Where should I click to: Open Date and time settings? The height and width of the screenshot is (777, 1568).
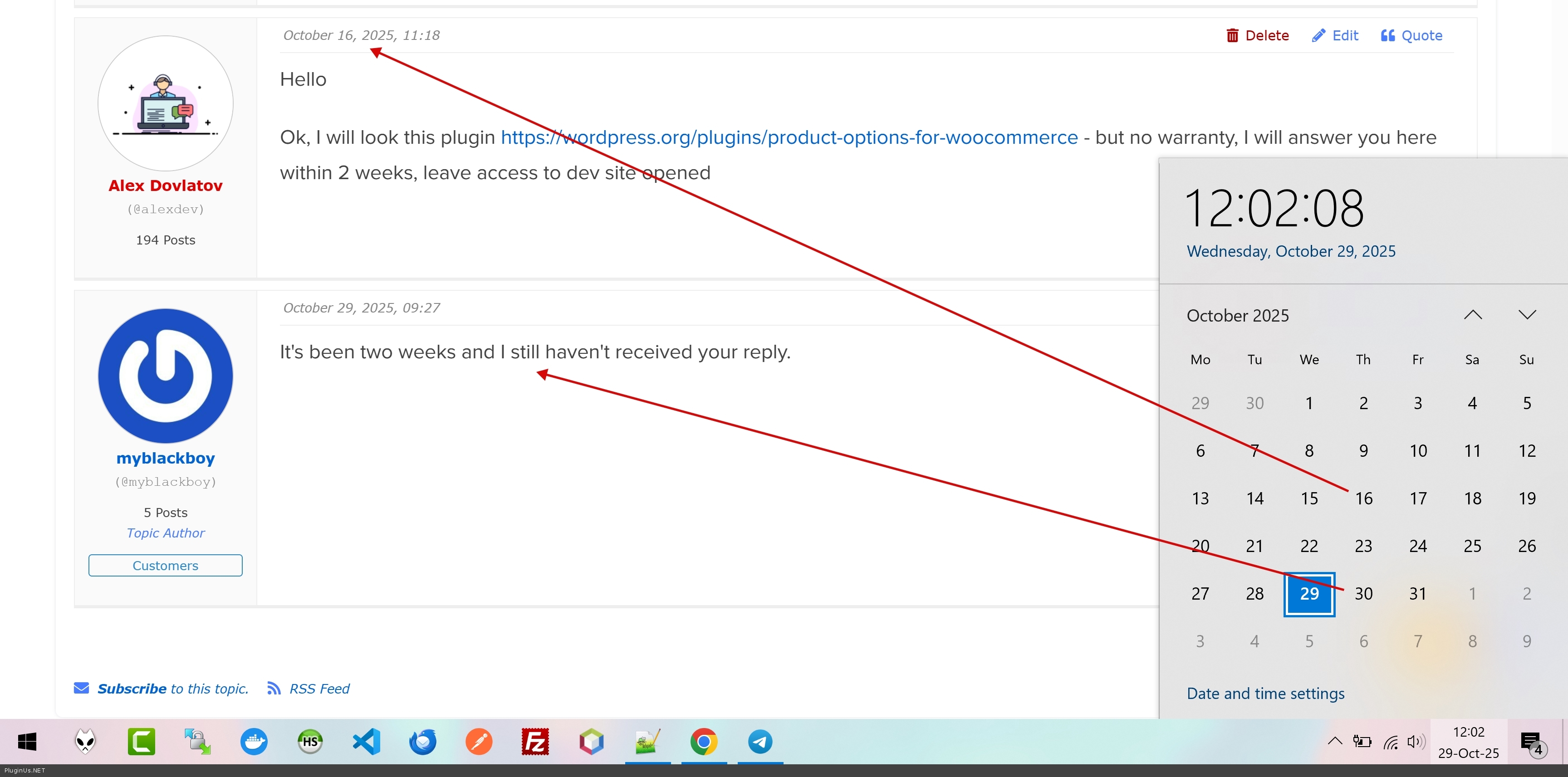1265,693
